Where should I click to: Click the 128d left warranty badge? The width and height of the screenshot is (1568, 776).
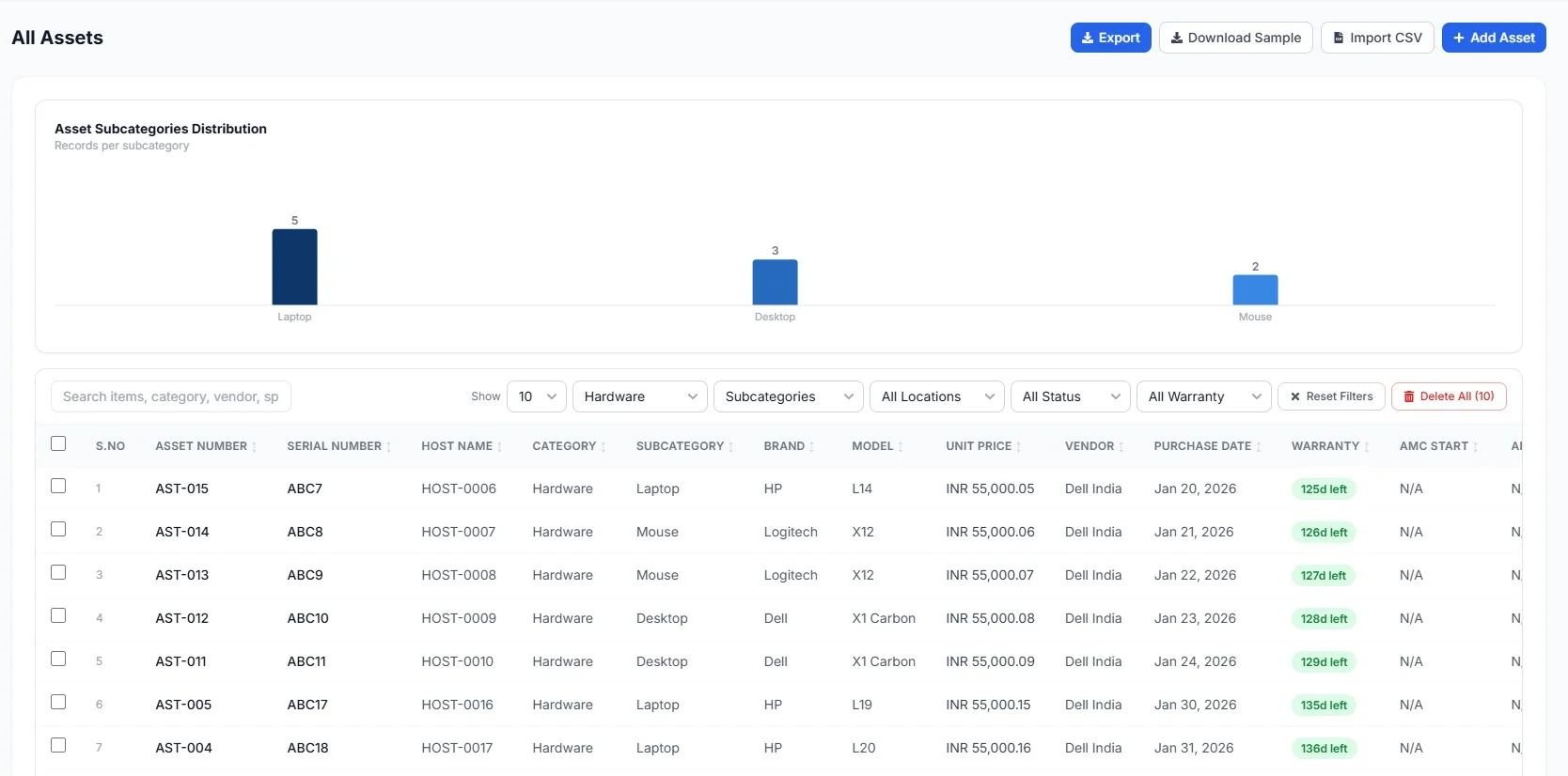(x=1324, y=619)
